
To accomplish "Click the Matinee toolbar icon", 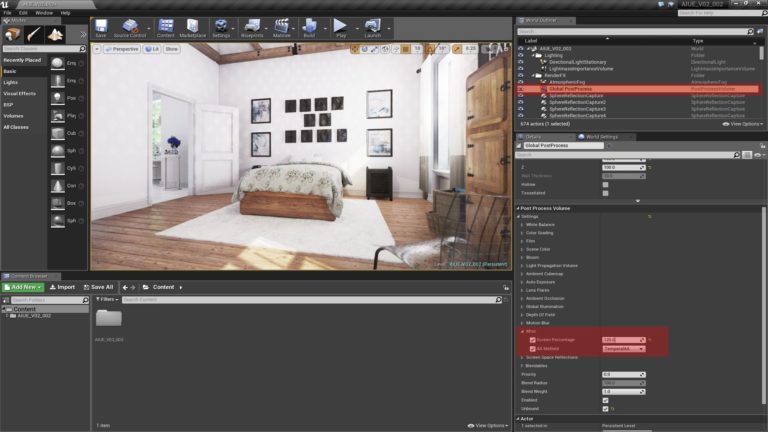I will click(282, 28).
